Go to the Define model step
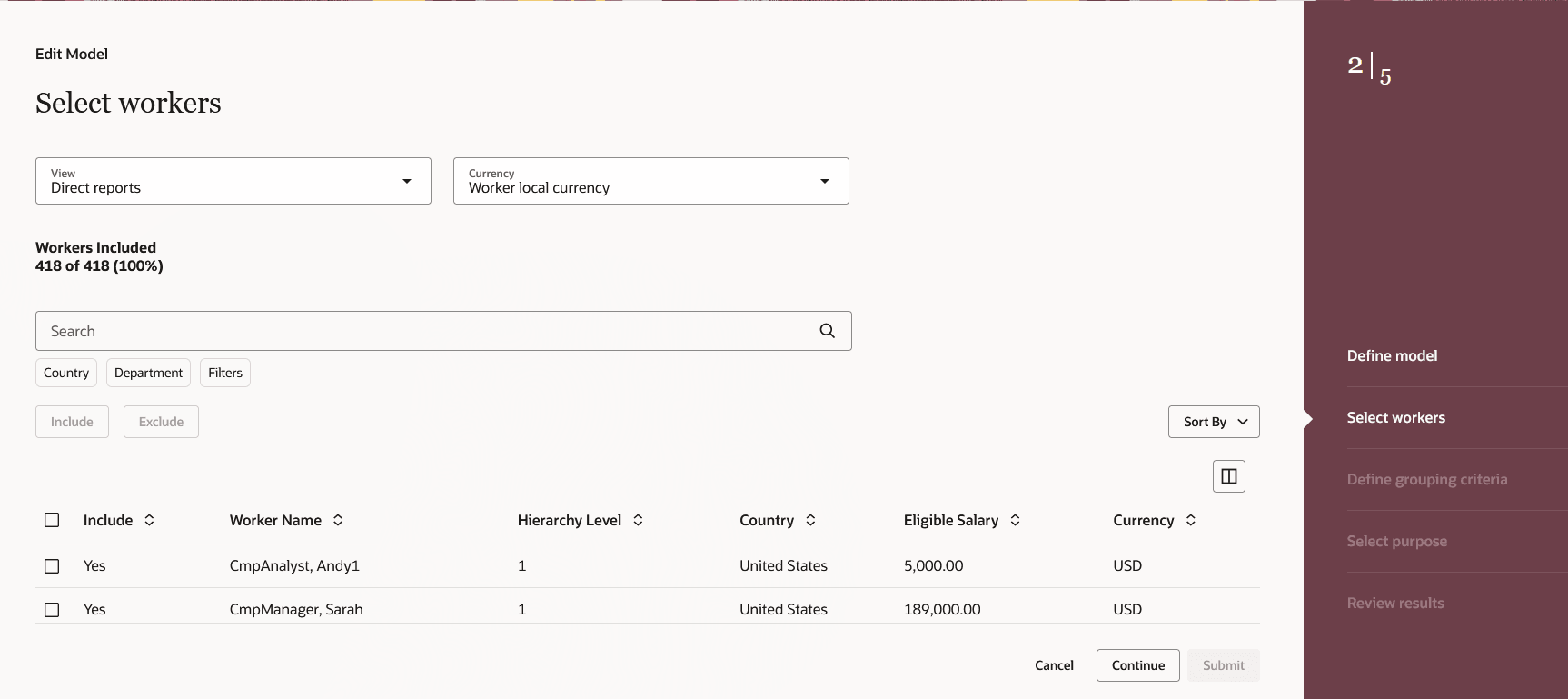This screenshot has width=1568, height=699. click(1392, 356)
